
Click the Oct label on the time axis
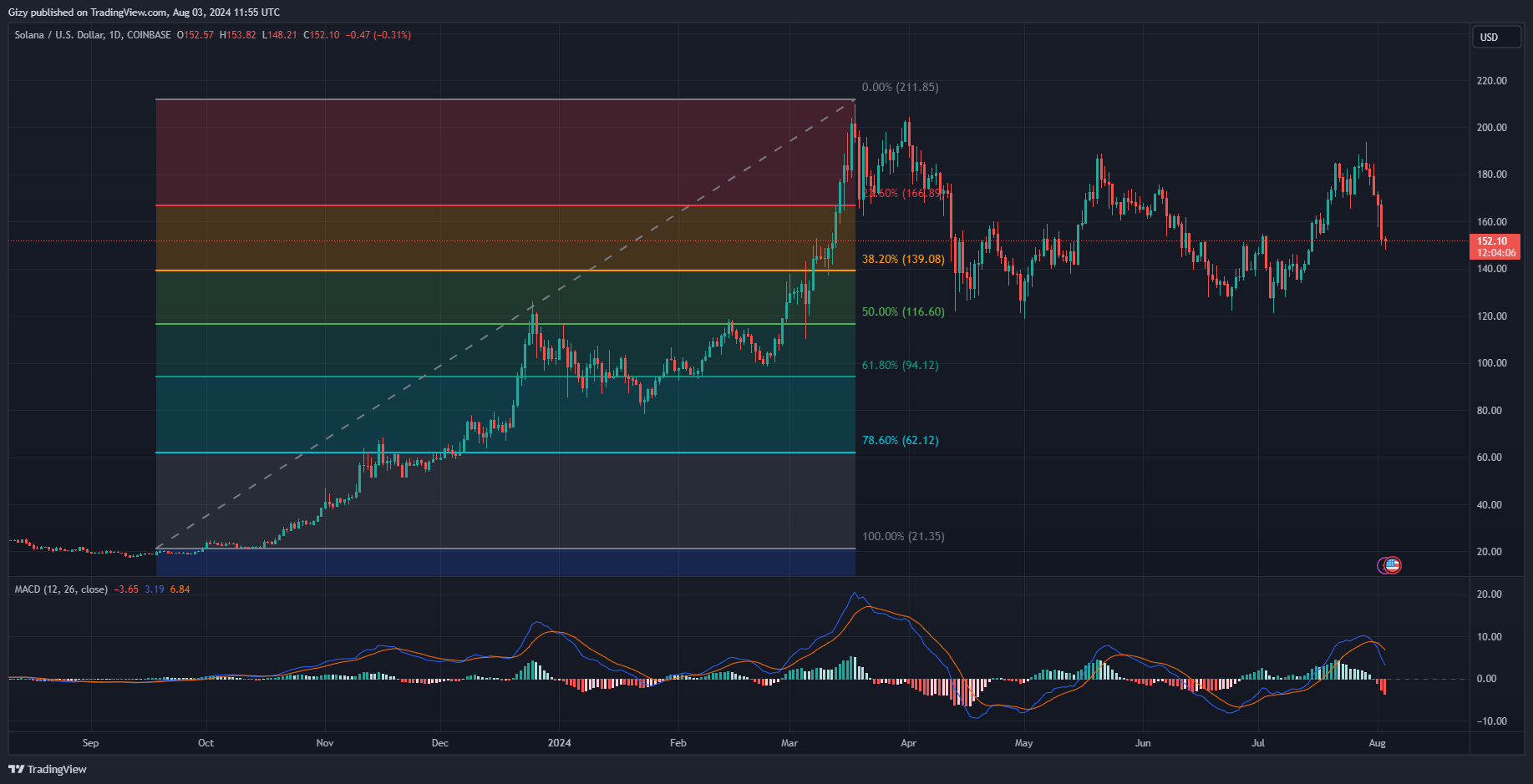point(206,743)
